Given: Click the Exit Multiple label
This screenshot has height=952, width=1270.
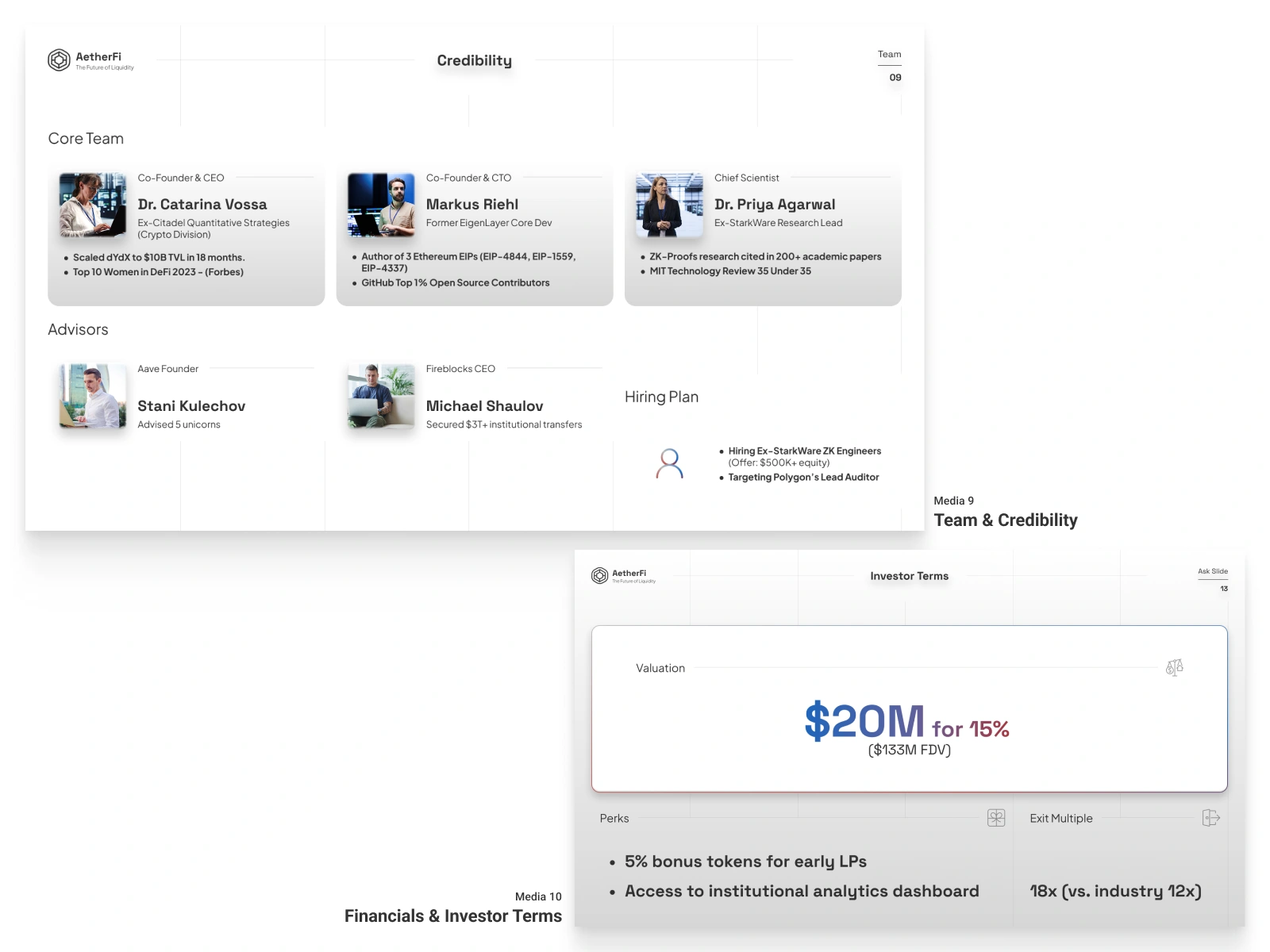Looking at the screenshot, I should pyautogui.click(x=1061, y=819).
